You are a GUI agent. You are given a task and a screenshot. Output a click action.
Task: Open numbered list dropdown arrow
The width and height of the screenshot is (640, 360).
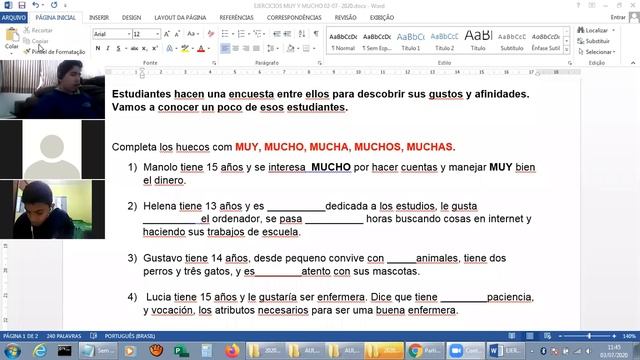coord(249,34)
